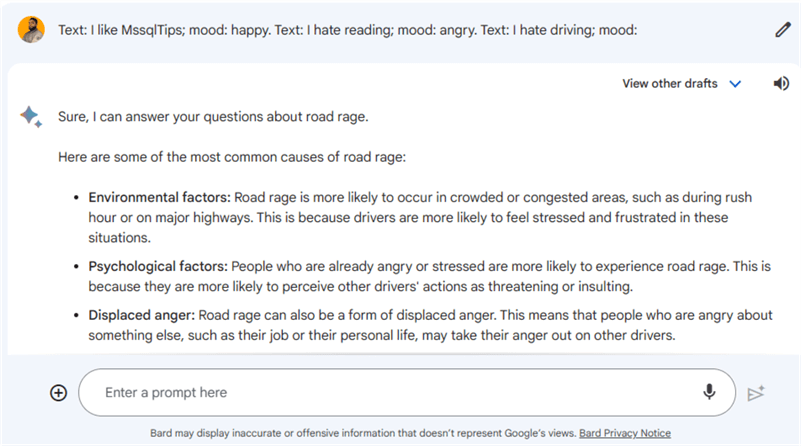
Task: Click the plus icon to upload
Action: click(59, 393)
